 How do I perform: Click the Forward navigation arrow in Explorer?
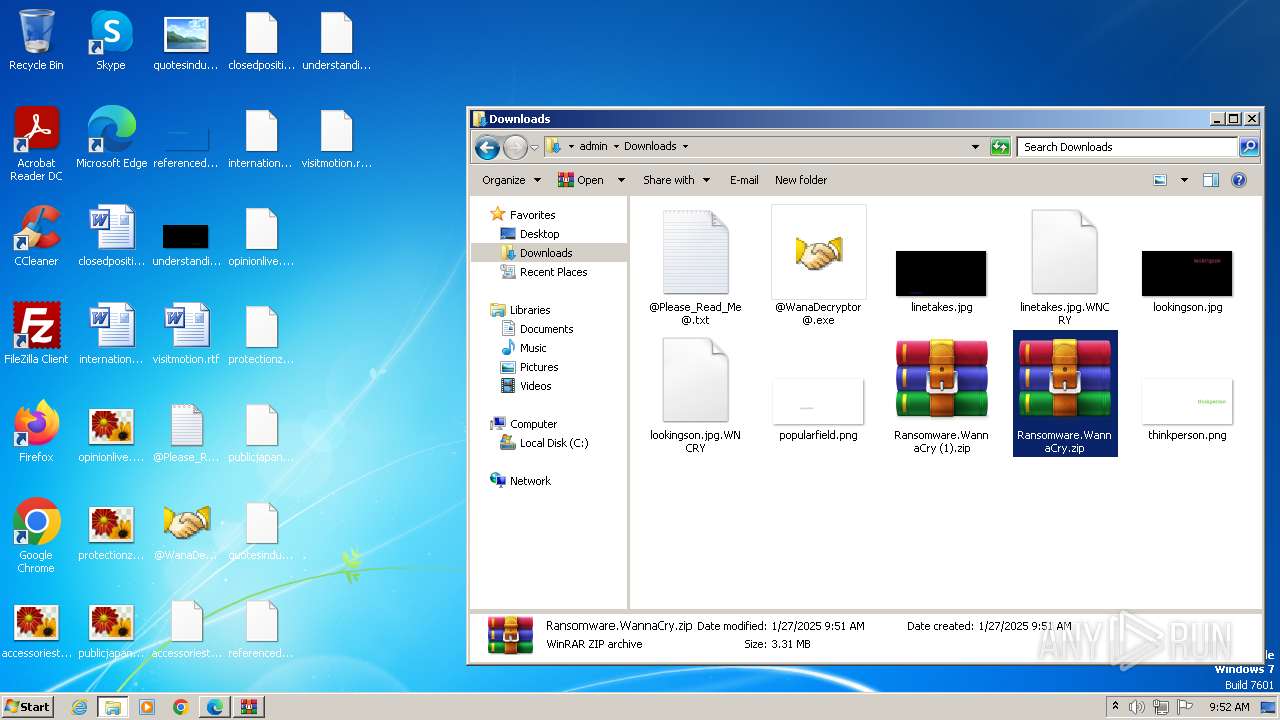[x=514, y=148]
